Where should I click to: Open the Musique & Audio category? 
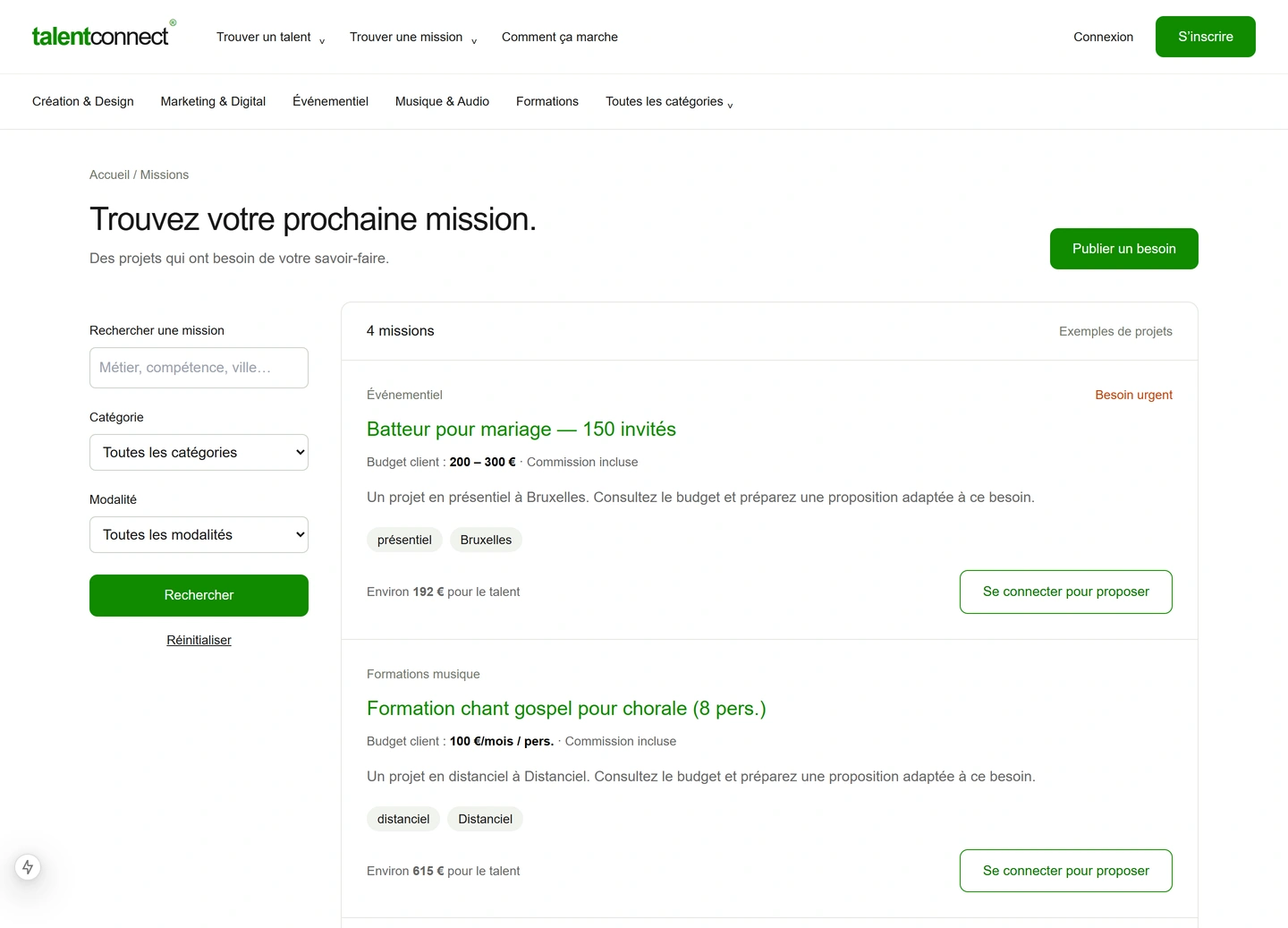[x=442, y=101]
